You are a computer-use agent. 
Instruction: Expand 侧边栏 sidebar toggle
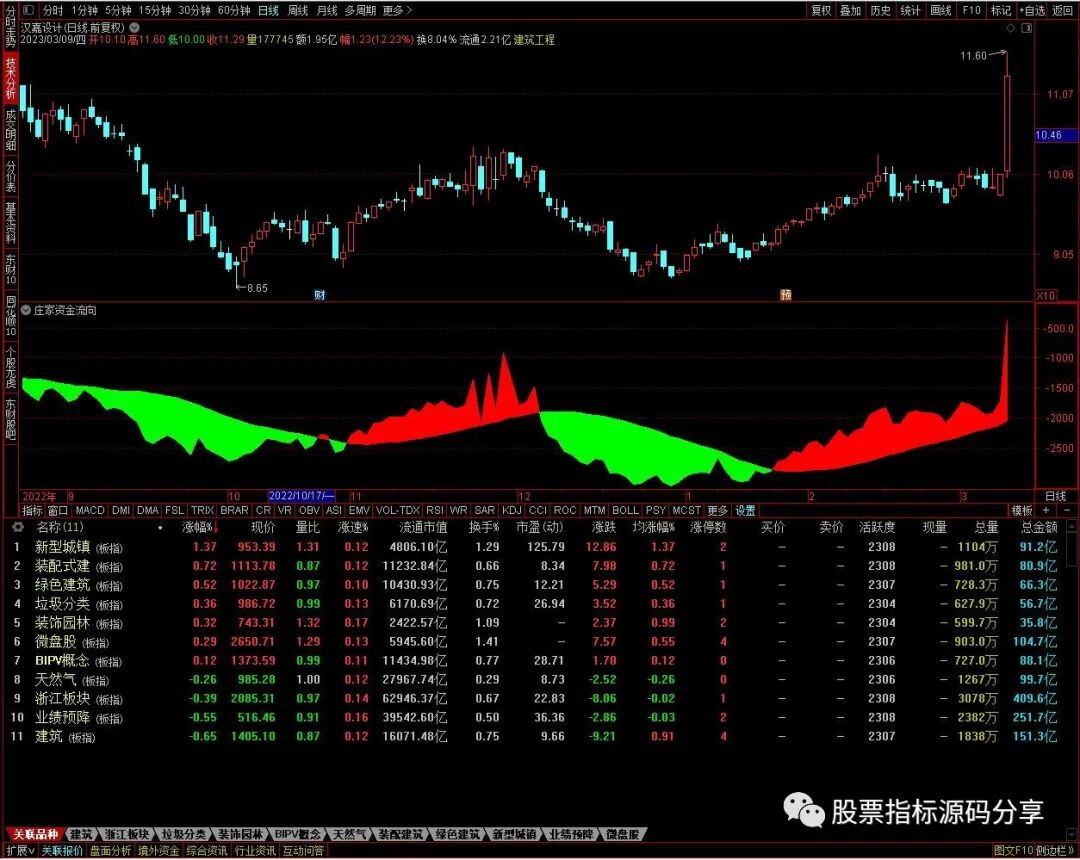[1055, 851]
